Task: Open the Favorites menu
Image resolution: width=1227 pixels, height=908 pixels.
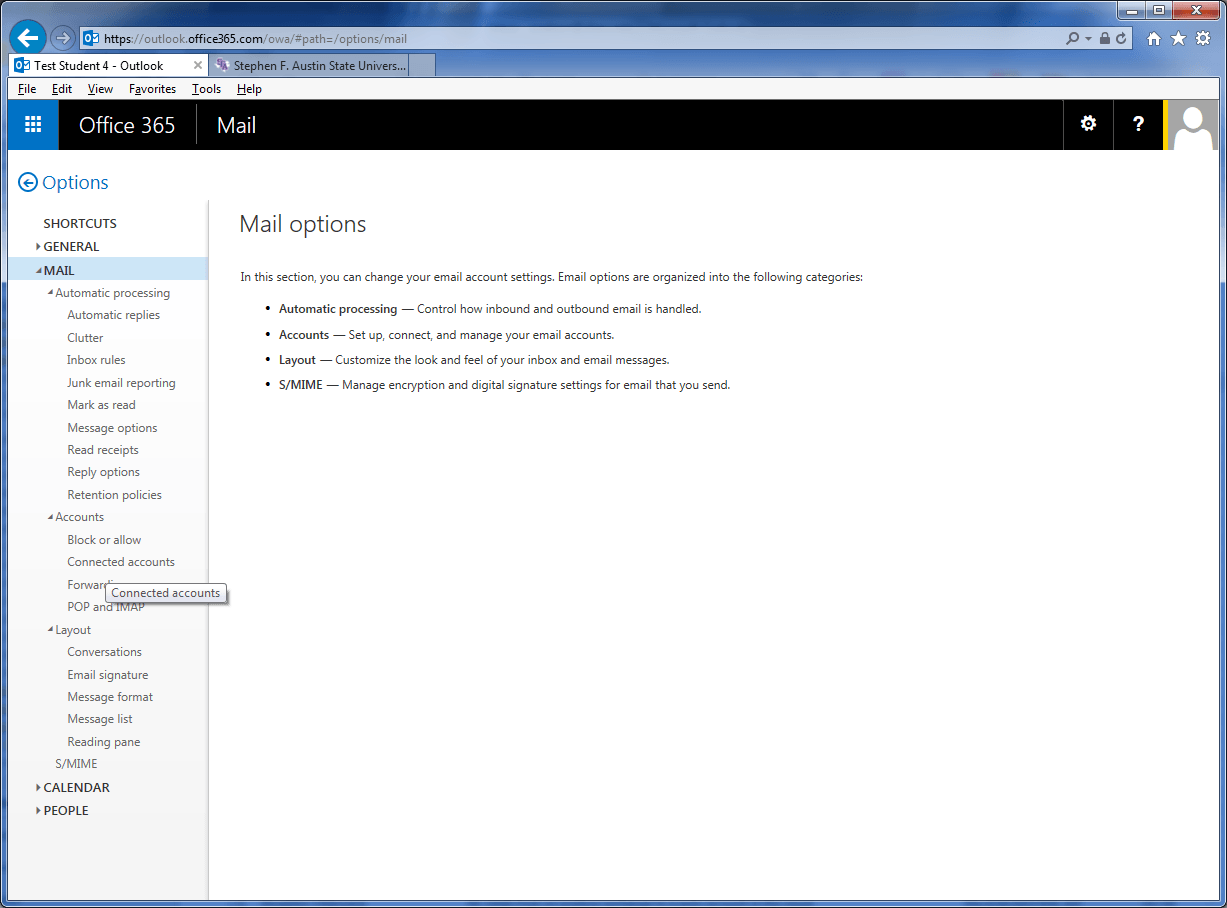Action: tap(152, 89)
